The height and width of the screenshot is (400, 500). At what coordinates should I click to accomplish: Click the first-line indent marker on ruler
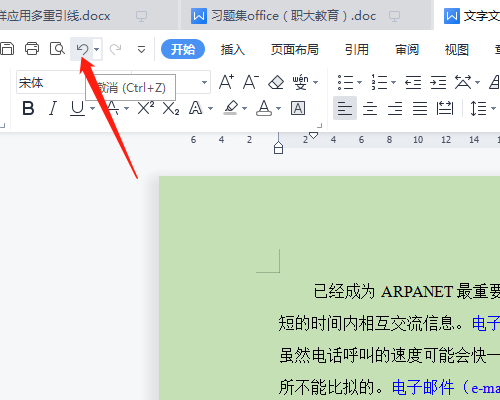click(x=313, y=135)
